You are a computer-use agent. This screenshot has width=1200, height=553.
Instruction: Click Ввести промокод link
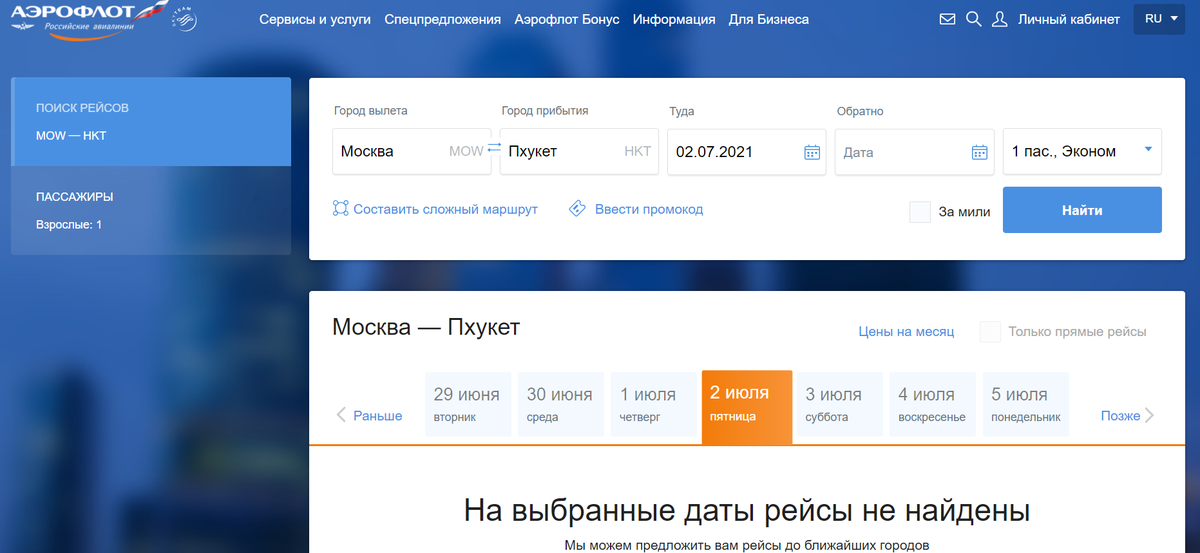point(649,209)
